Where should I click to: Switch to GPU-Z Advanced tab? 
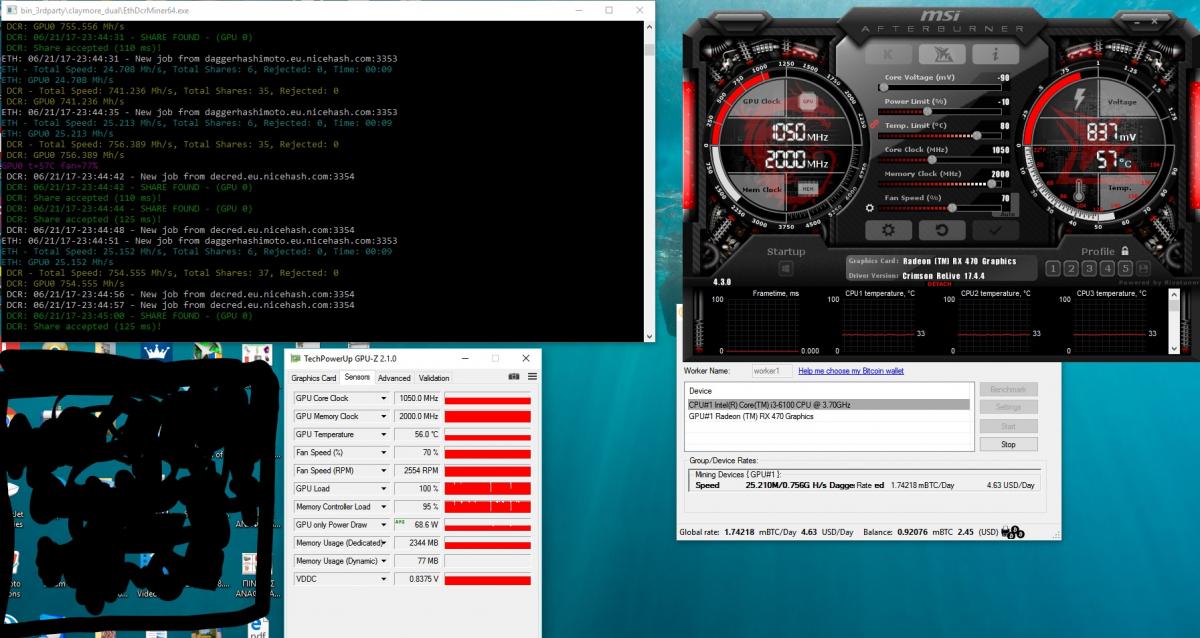tap(394, 378)
